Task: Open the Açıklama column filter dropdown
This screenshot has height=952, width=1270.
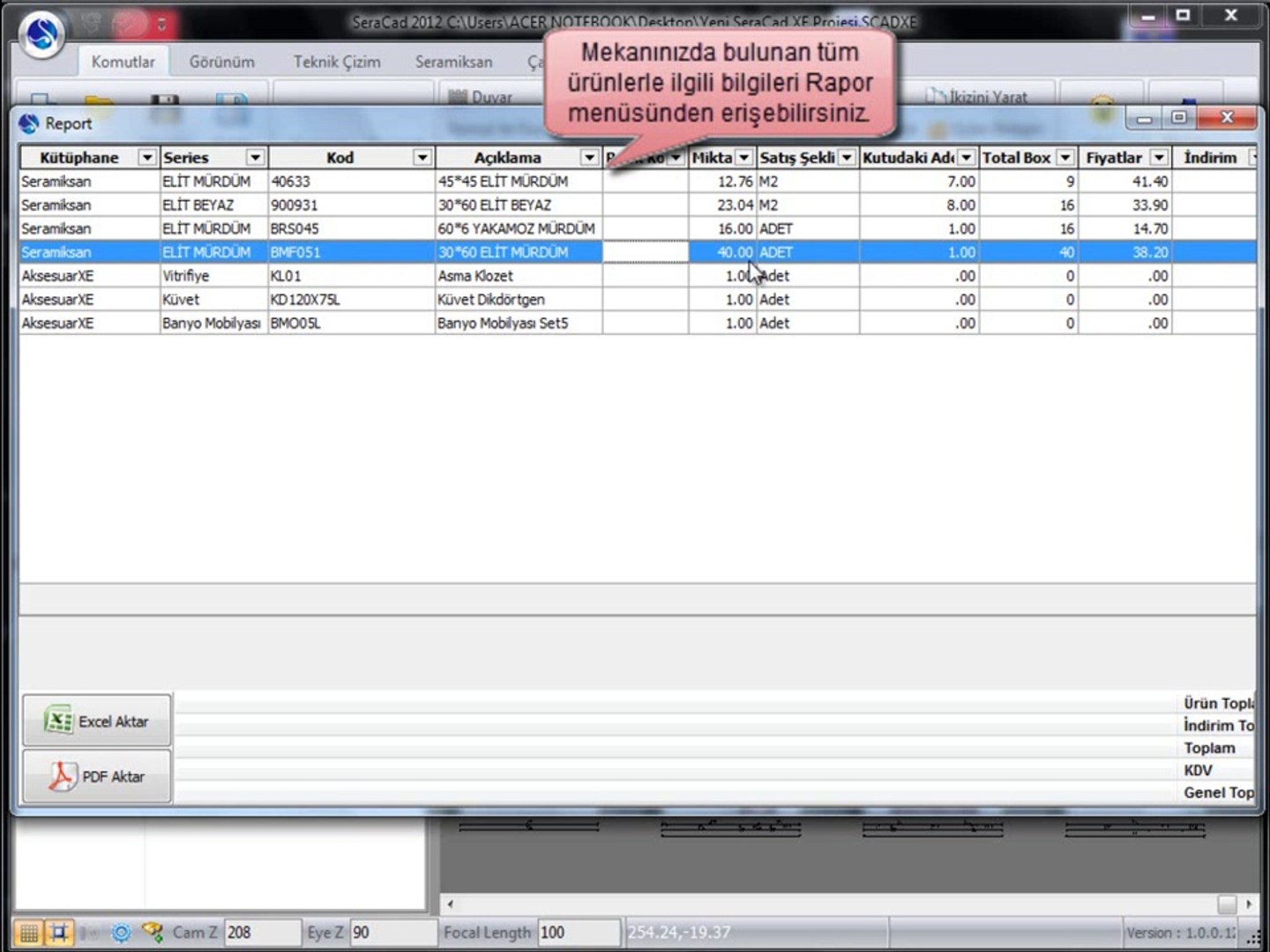Action: point(589,157)
